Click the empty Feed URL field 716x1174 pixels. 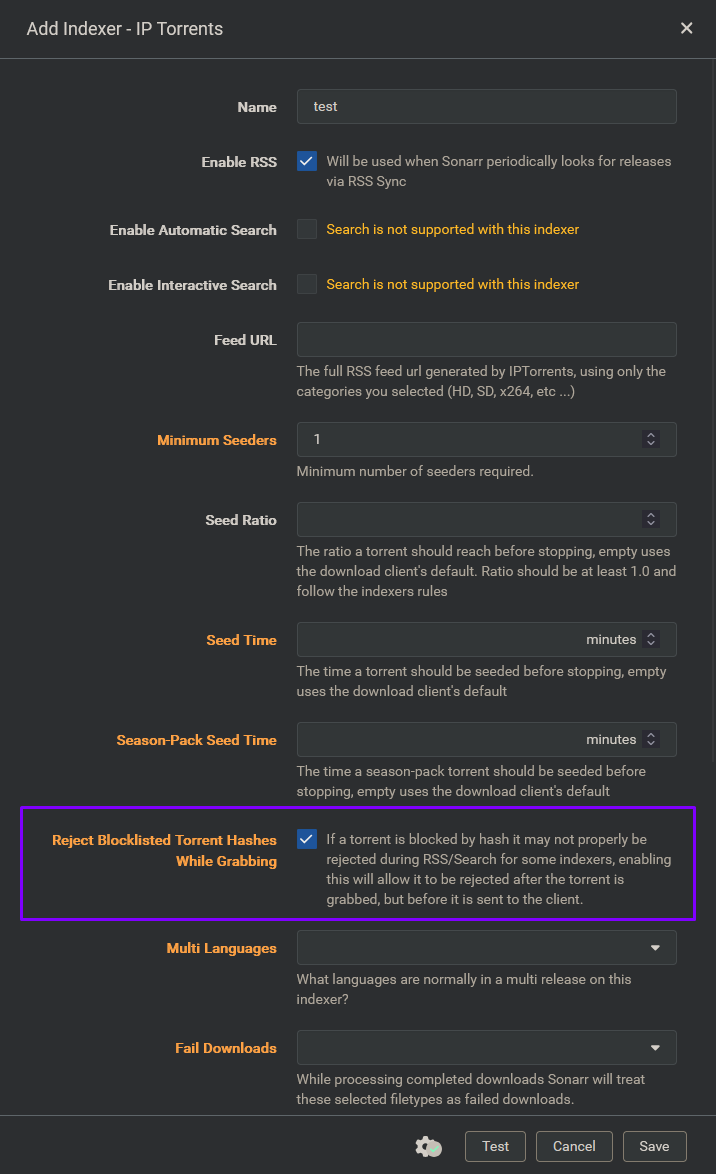[x=486, y=340]
